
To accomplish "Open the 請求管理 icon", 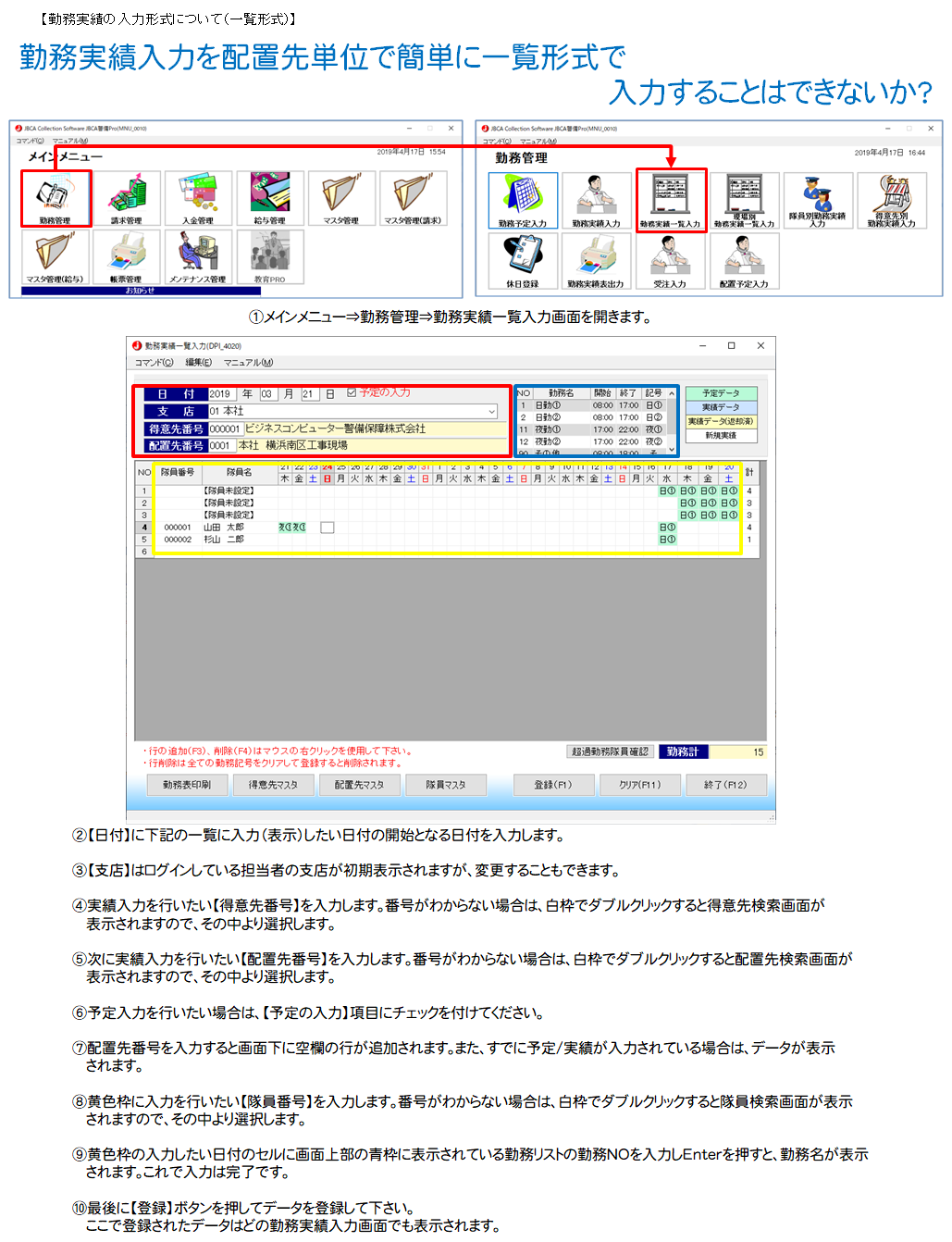I will tap(127, 197).
